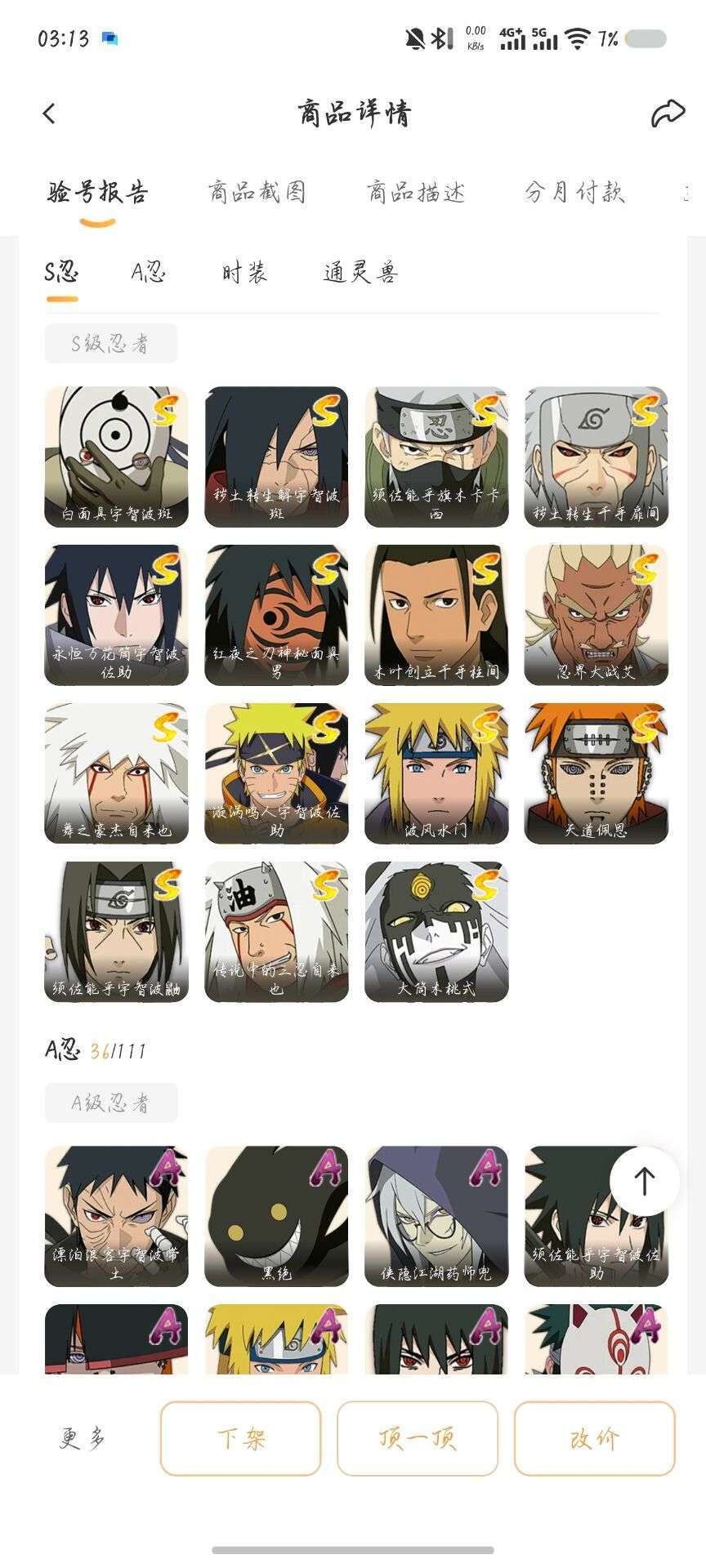
Task: Select the 大筒木桃式 ninja icon
Action: pos(436,932)
